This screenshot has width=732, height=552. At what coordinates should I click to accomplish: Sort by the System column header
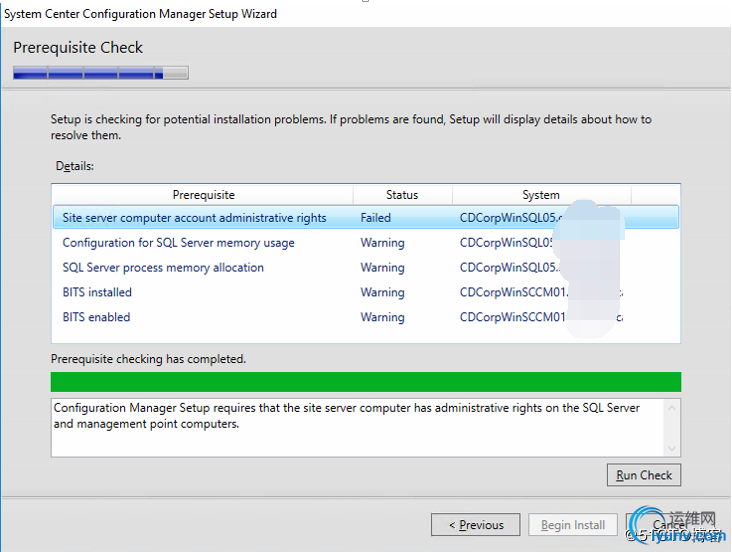(541, 195)
